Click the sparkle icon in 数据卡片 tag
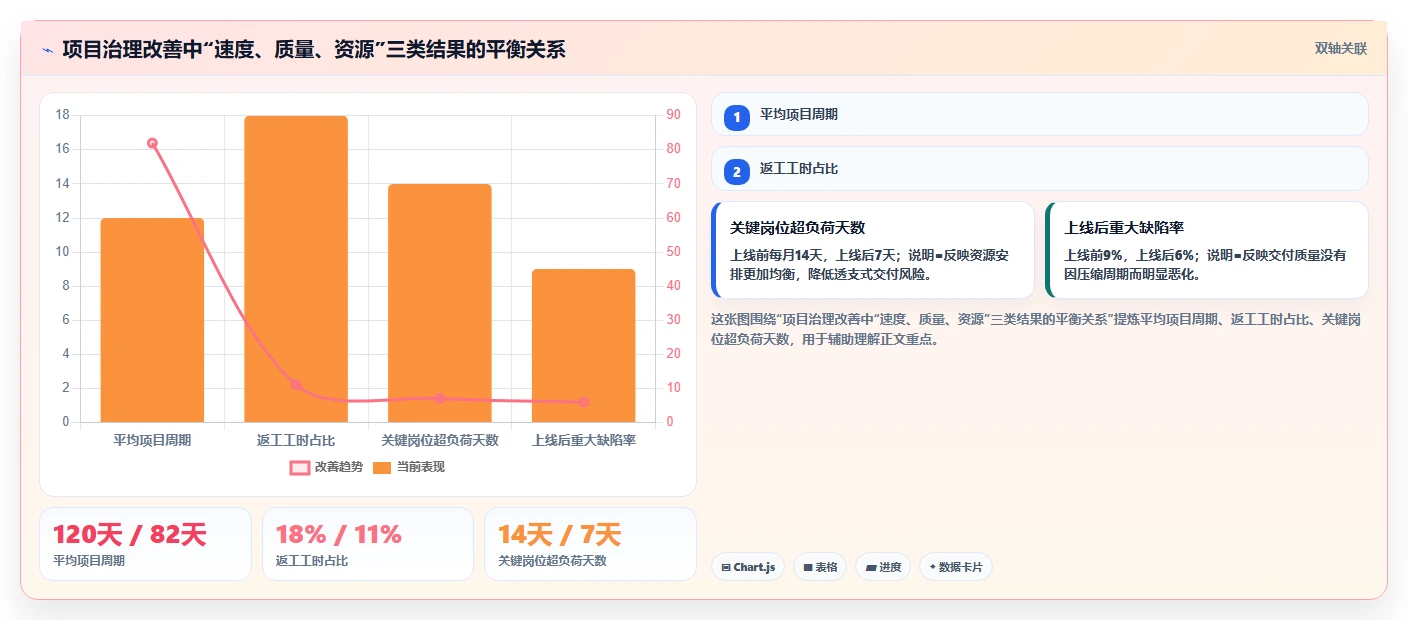1408x620 pixels. coord(932,567)
